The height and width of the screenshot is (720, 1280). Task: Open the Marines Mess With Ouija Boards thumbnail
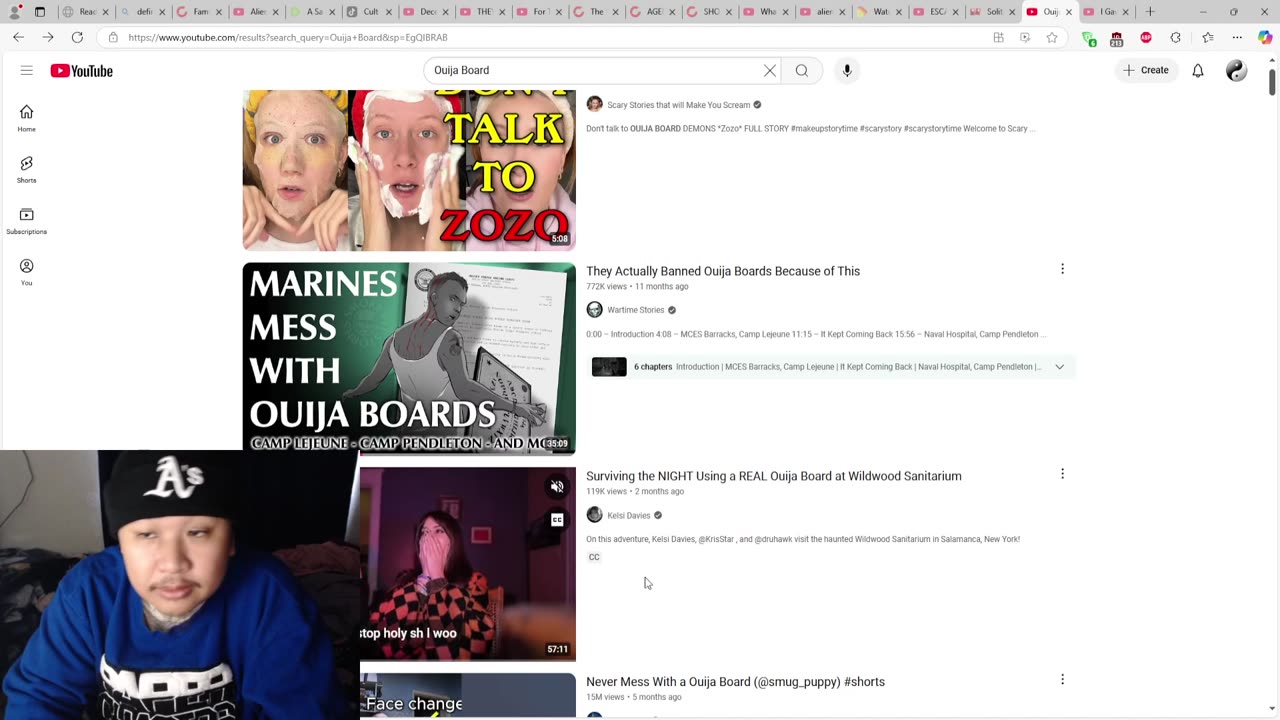pos(409,358)
